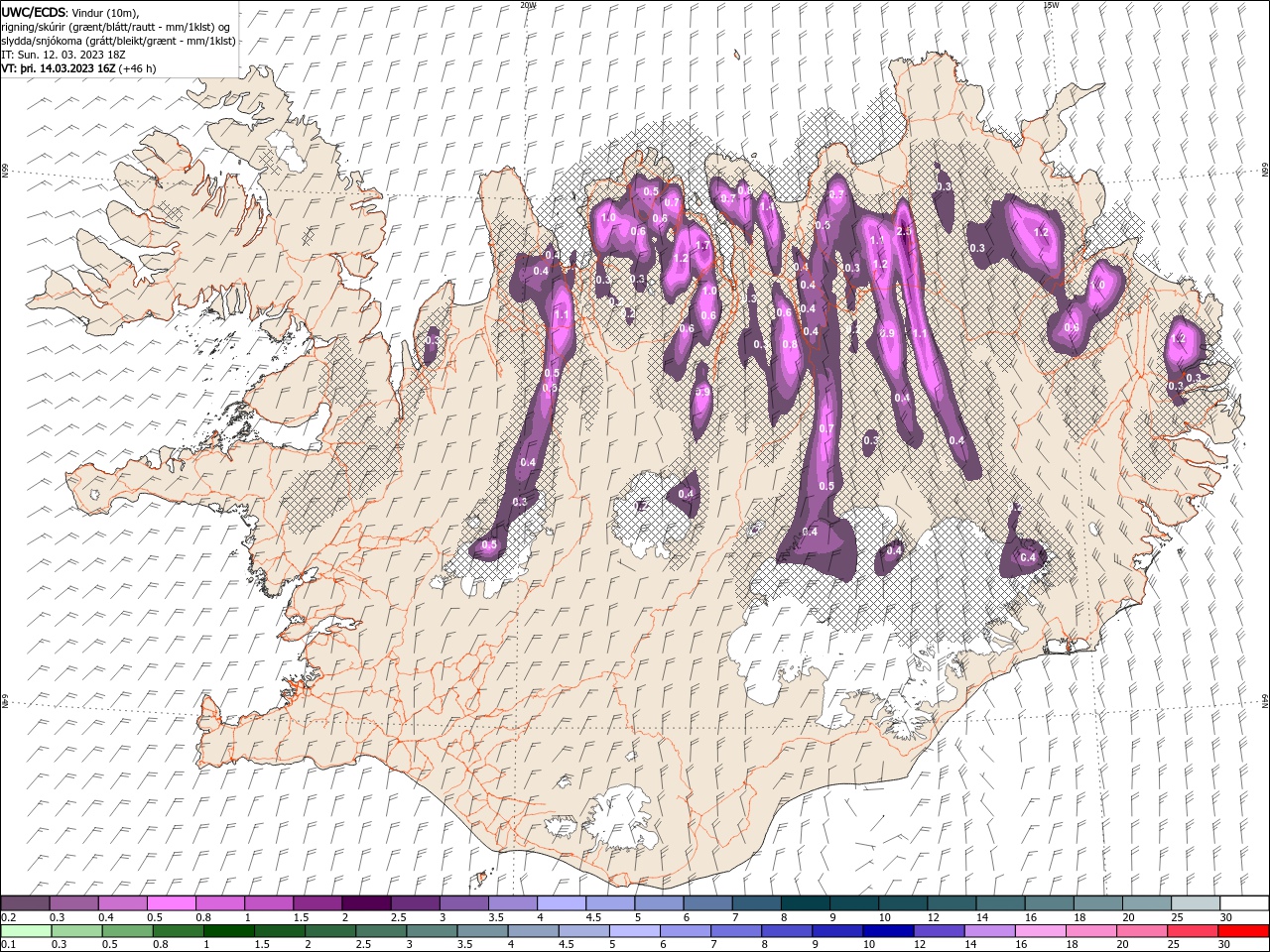Click the '15W' longitude label at top
This screenshot has width=1270, height=952.
[x=1051, y=5]
